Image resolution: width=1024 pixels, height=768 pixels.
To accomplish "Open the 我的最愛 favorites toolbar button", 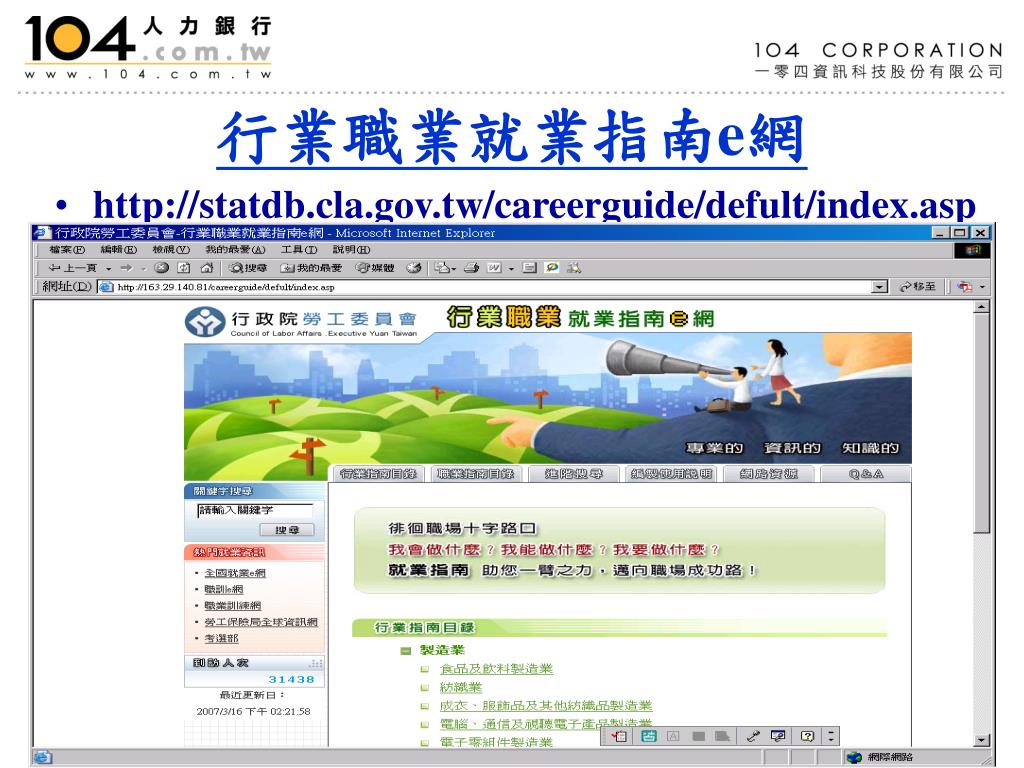I will (311, 268).
